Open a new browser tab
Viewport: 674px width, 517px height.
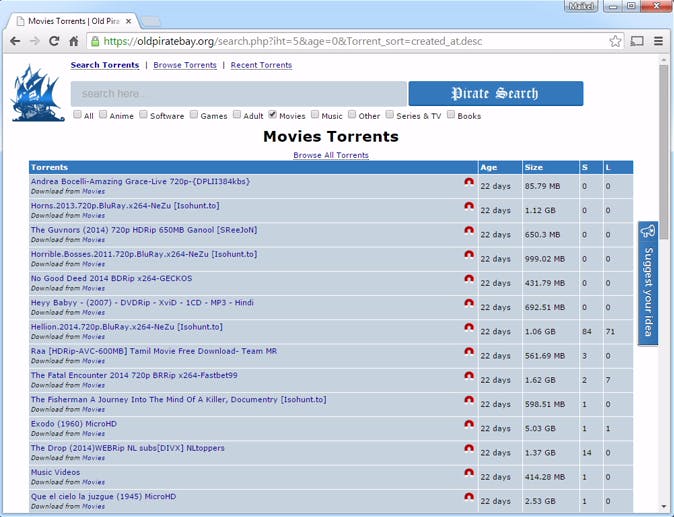tap(151, 21)
